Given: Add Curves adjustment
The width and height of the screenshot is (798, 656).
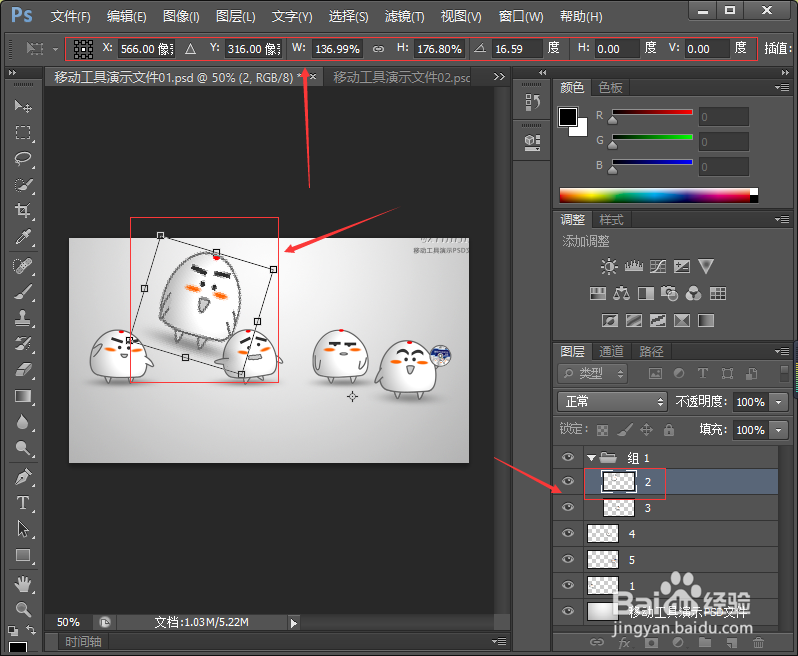Looking at the screenshot, I should [658, 266].
